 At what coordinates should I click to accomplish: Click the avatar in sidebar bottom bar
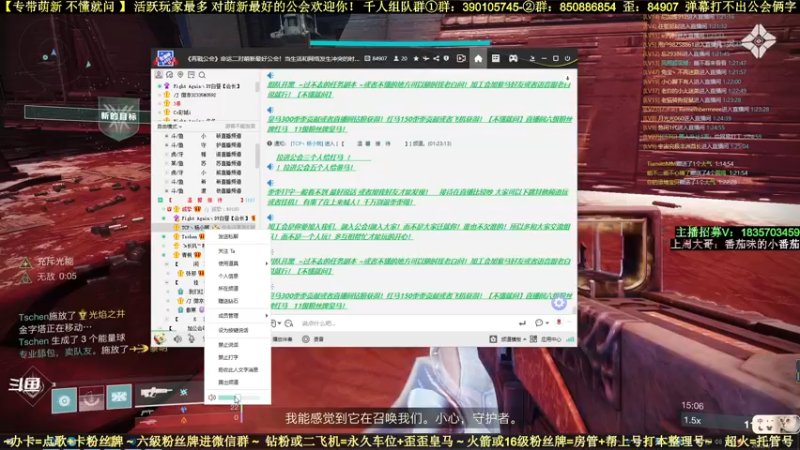pyautogui.click(x=160, y=338)
